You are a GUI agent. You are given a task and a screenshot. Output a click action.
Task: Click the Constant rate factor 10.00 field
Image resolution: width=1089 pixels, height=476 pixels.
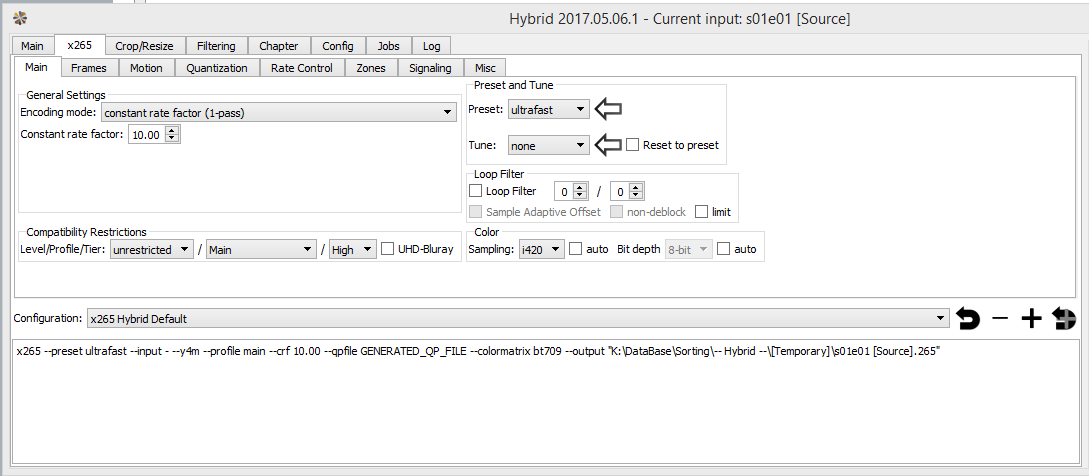coord(146,134)
